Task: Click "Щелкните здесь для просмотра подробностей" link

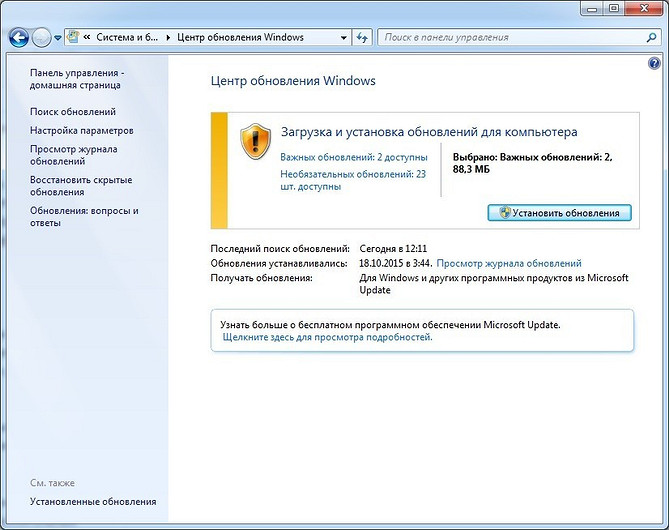Action: pyautogui.click(x=321, y=338)
